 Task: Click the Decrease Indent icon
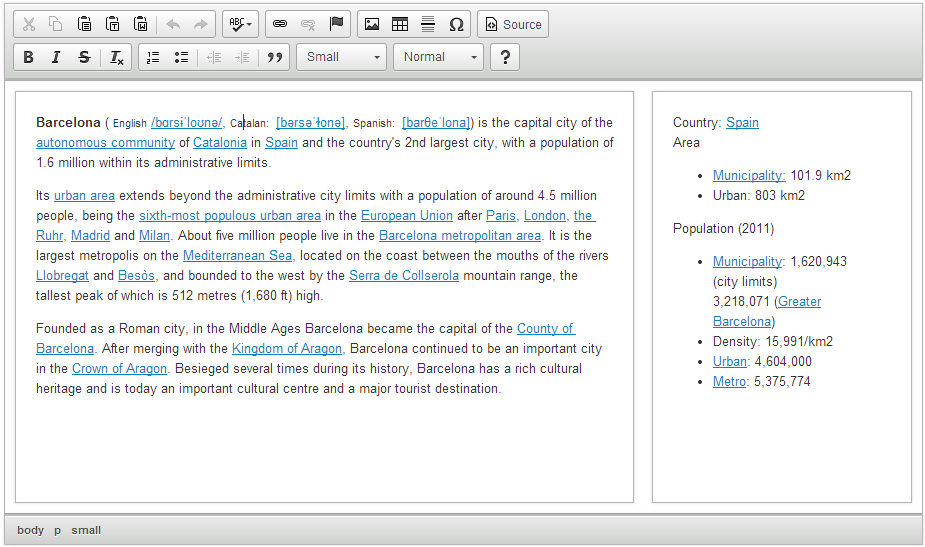(214, 57)
